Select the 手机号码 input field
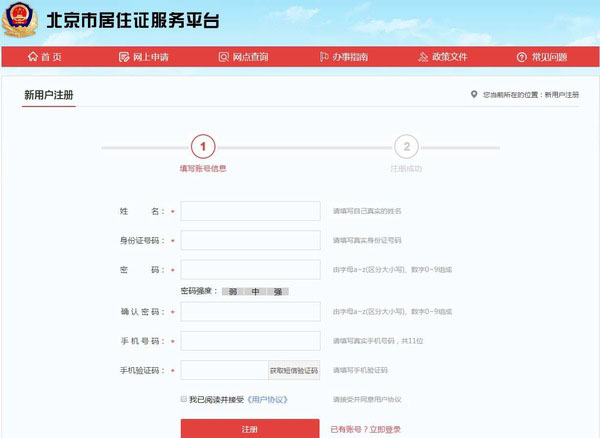 coord(250,341)
